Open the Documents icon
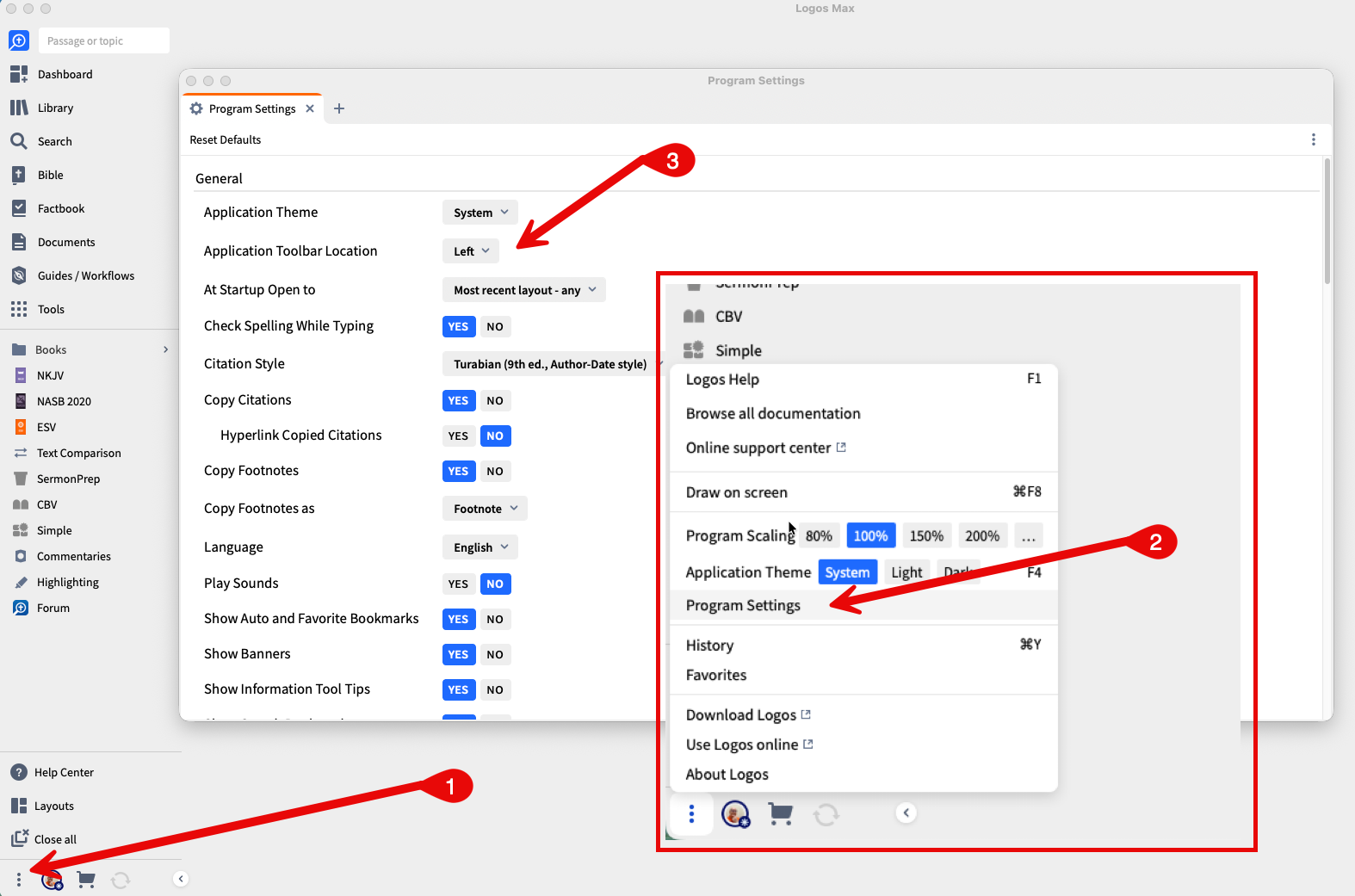The image size is (1355, 896). pos(19,242)
